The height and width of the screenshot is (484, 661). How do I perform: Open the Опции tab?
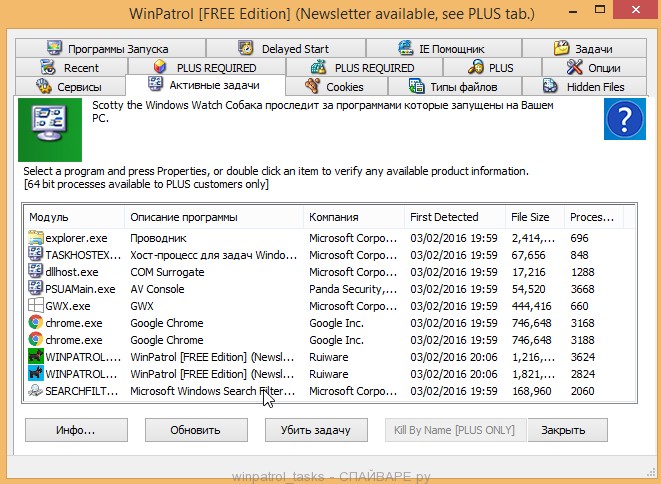pyautogui.click(x=594, y=67)
